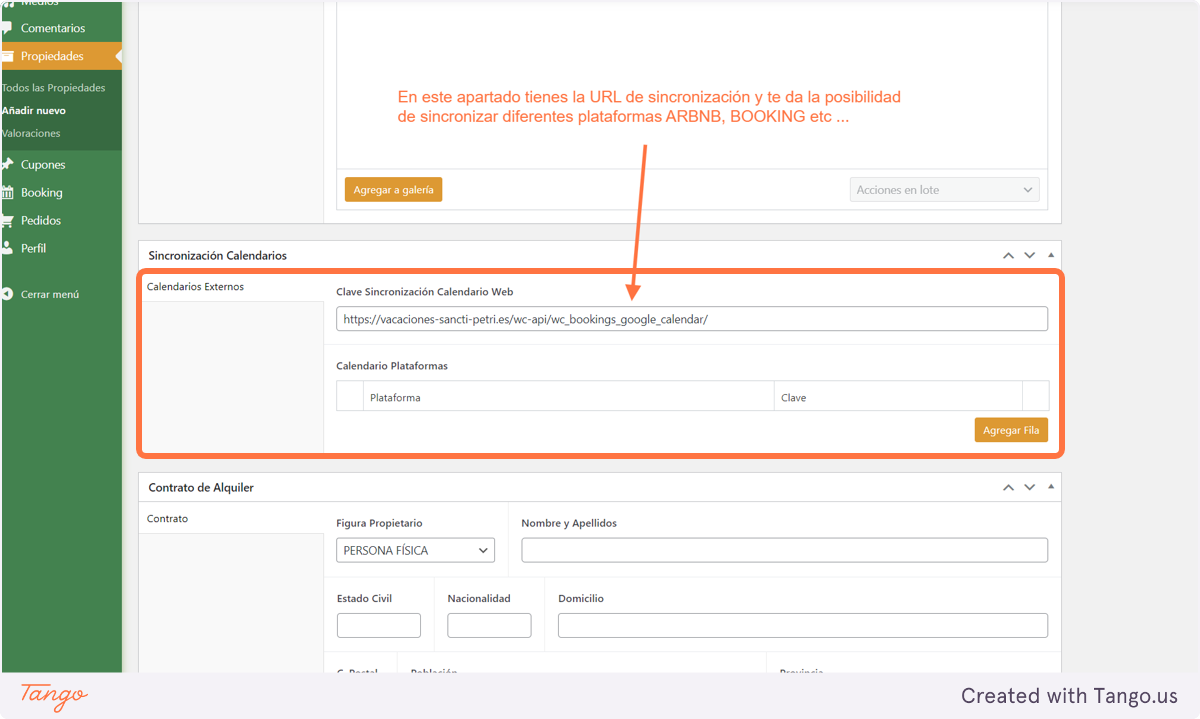Image resolution: width=1200 pixels, height=719 pixels.
Task: Open the Booking menu item
Action: coord(42,193)
